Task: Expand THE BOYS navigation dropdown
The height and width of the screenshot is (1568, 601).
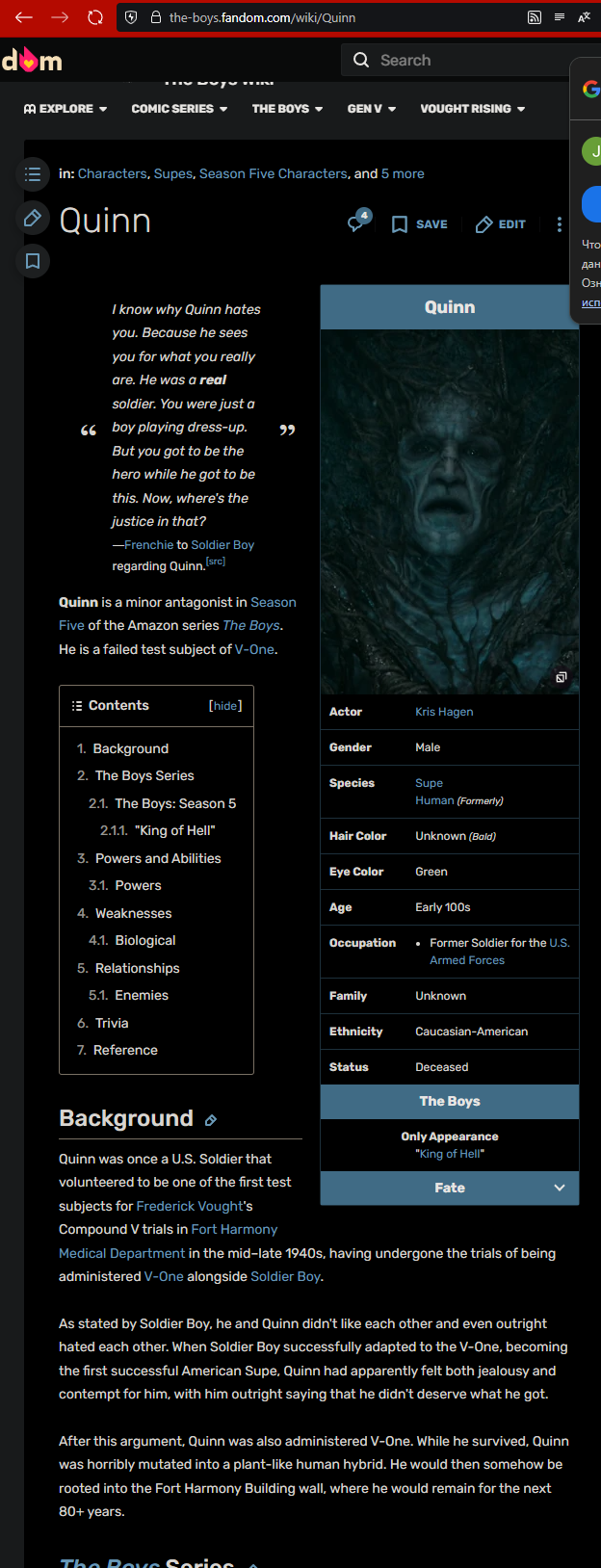Action: (x=287, y=109)
